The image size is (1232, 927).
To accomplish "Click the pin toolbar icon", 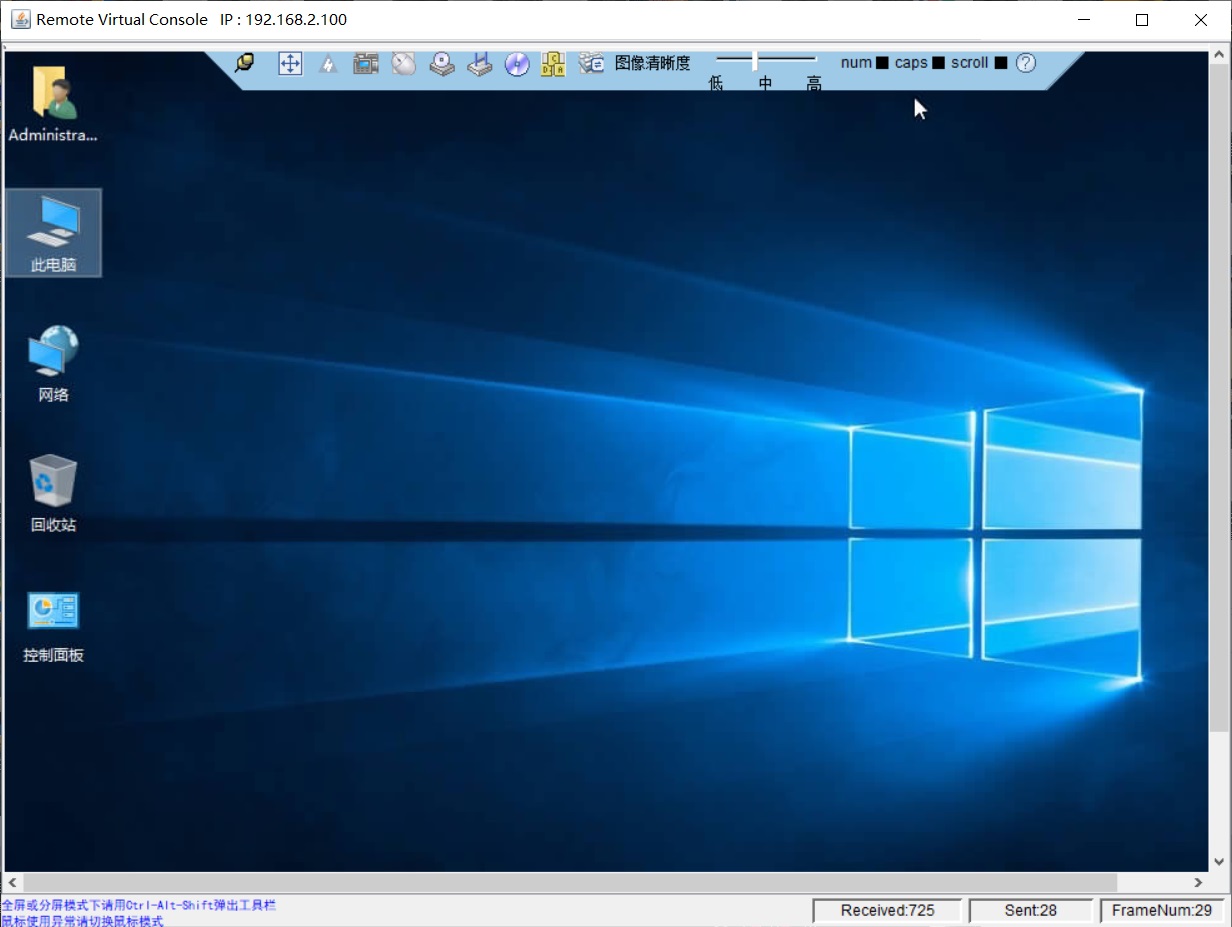I will [x=243, y=64].
